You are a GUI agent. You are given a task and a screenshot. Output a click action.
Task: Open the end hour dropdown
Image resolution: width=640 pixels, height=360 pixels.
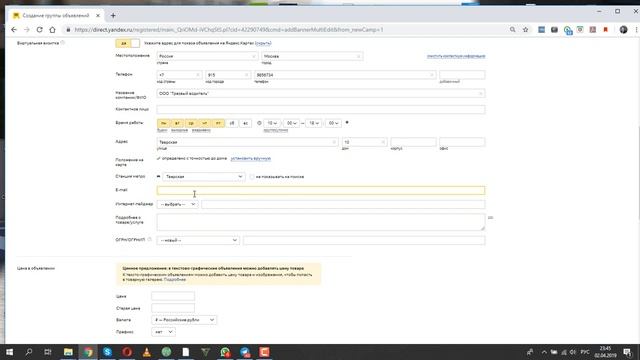(x=313, y=123)
